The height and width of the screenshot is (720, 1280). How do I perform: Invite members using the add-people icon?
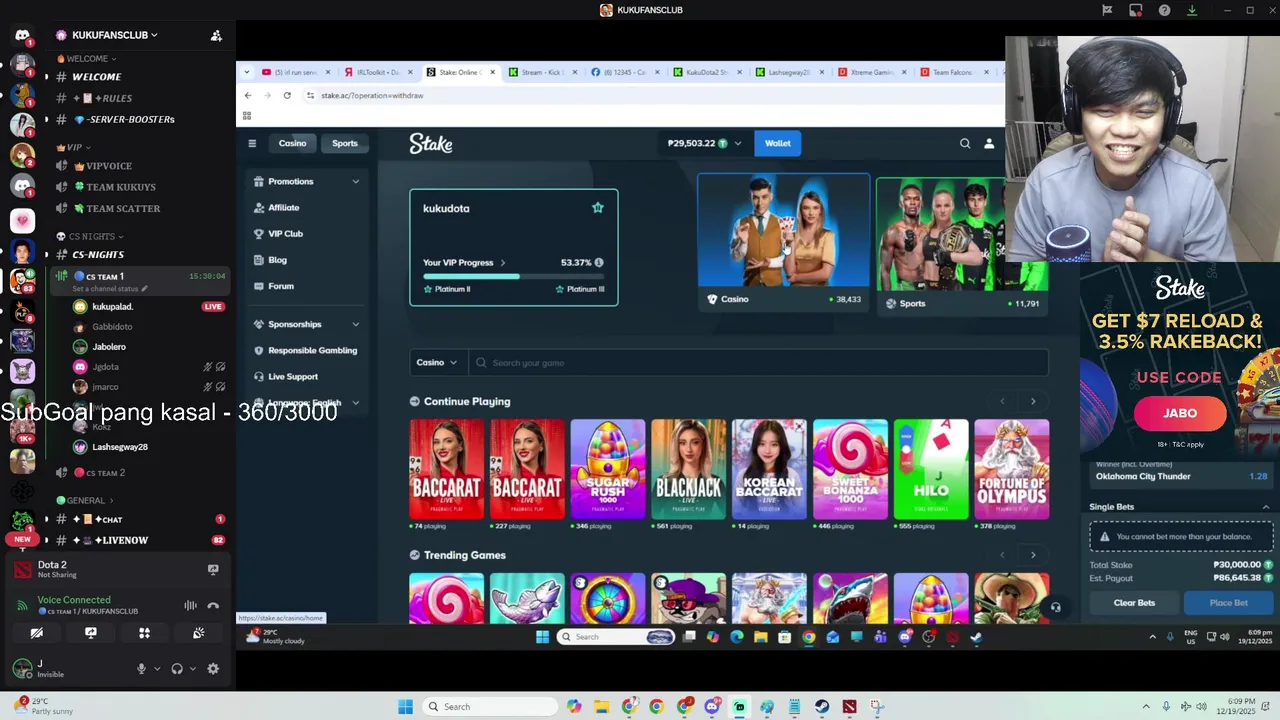216,35
